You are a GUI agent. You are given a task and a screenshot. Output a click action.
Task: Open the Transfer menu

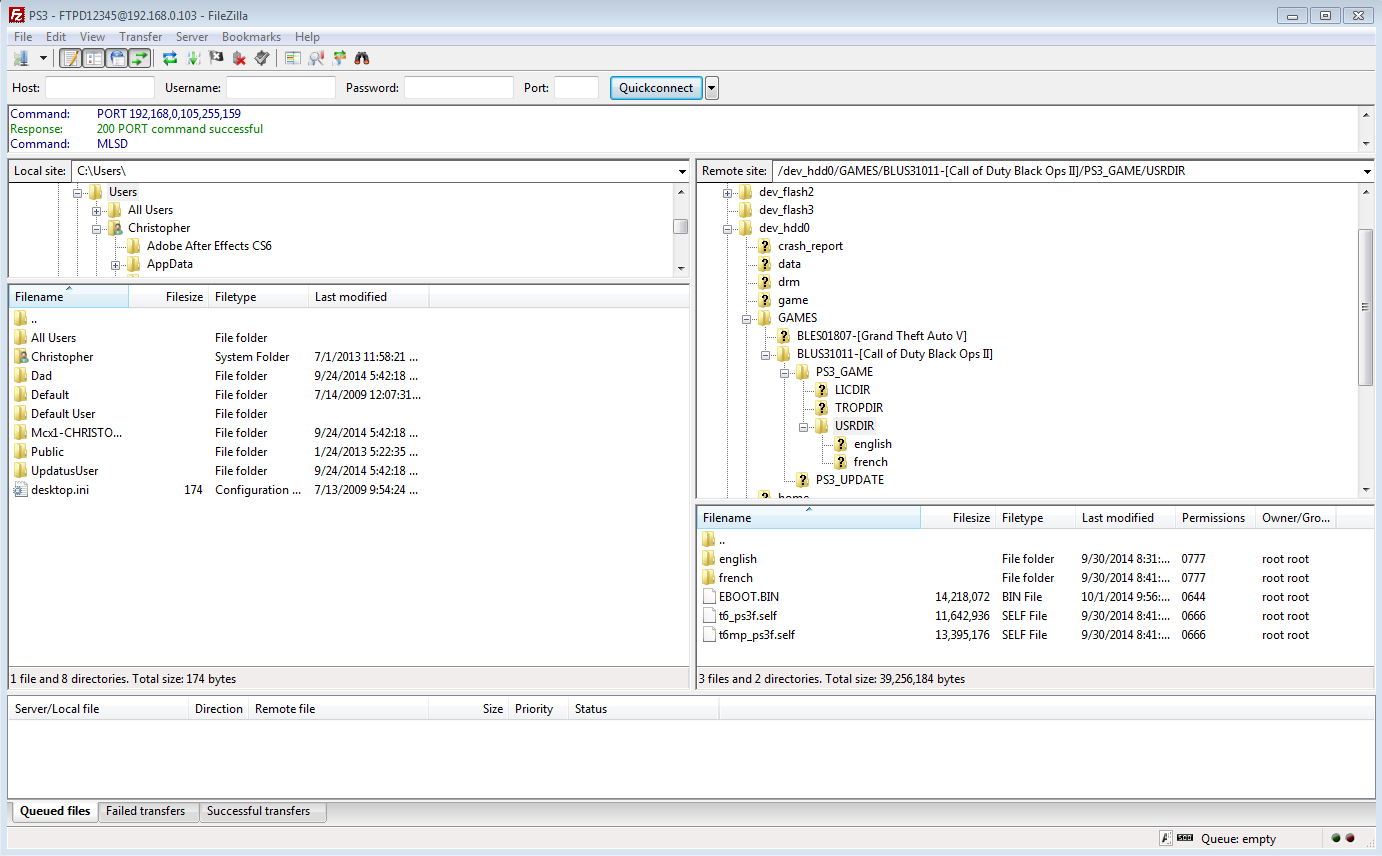click(x=140, y=37)
